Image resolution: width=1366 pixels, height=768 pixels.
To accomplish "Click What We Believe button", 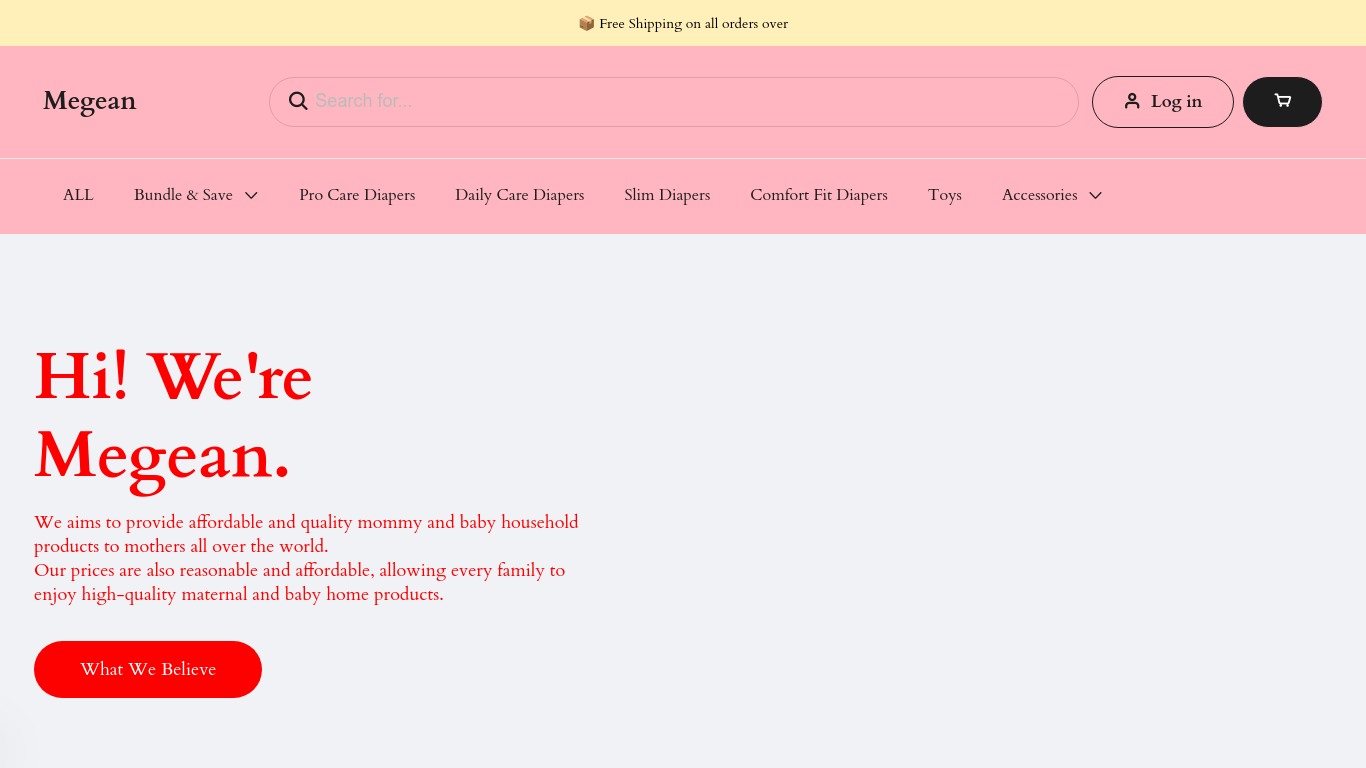I will point(148,669).
